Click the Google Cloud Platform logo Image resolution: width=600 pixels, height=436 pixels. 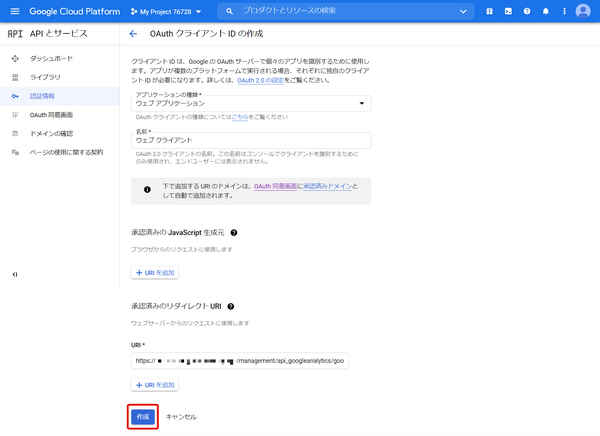tap(75, 11)
